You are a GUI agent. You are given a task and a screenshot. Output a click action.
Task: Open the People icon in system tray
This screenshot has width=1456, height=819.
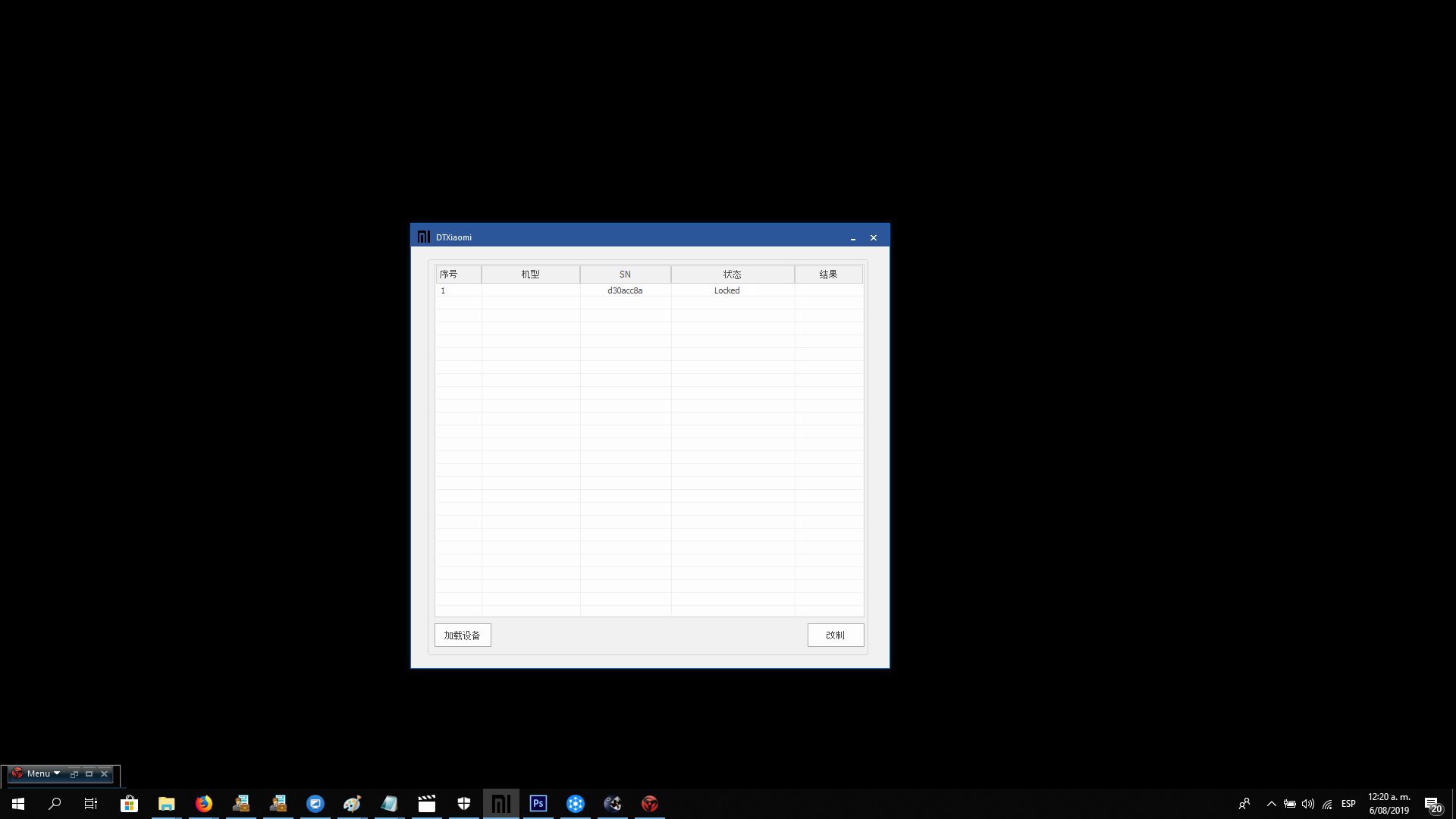(x=1244, y=804)
